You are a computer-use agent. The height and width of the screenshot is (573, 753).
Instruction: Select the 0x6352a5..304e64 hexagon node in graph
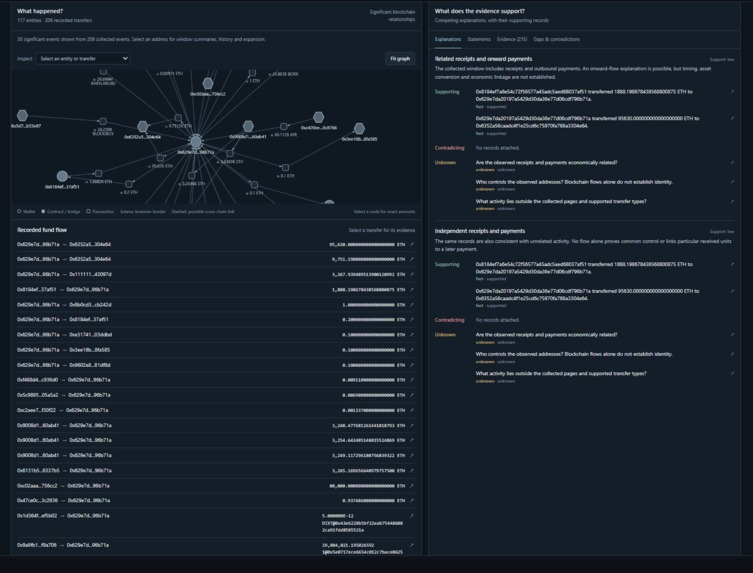click(143, 126)
